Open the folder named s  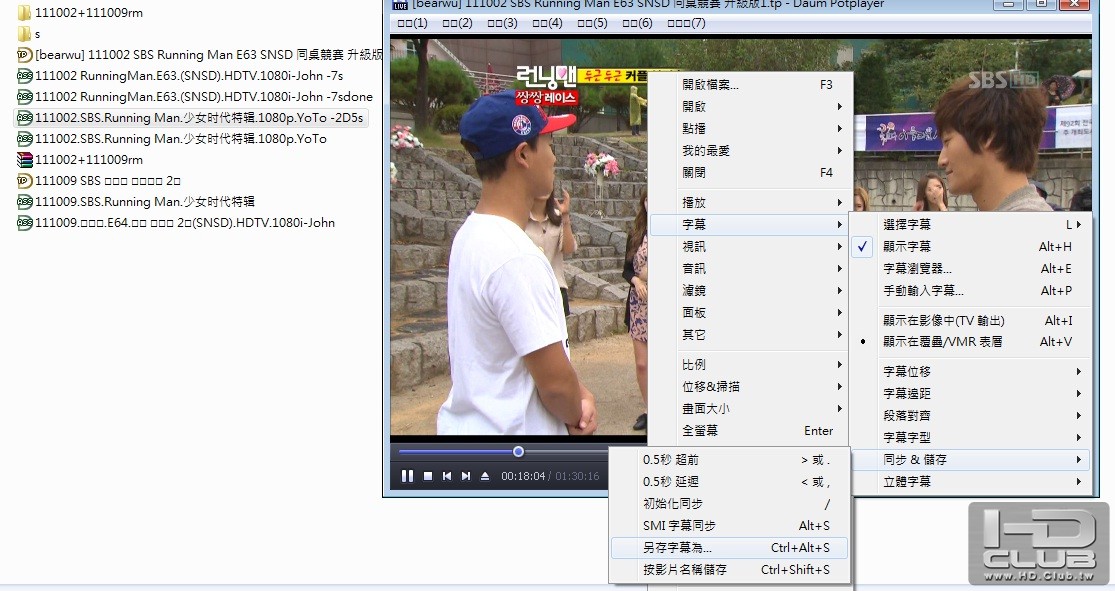point(28,33)
